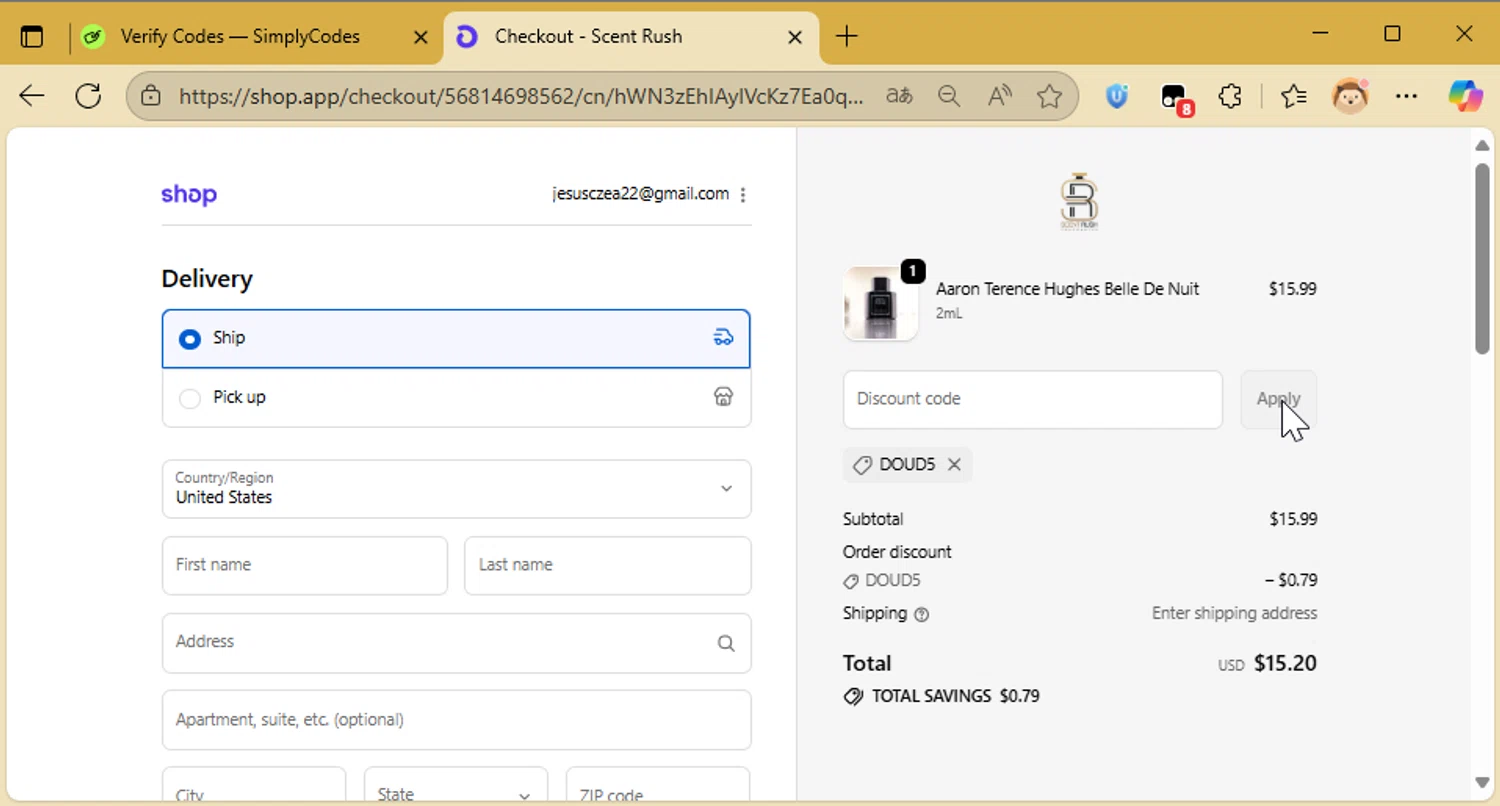Screen dimensions: 1500x806
Task: Click the perfume product thumbnail
Action: [881, 303]
